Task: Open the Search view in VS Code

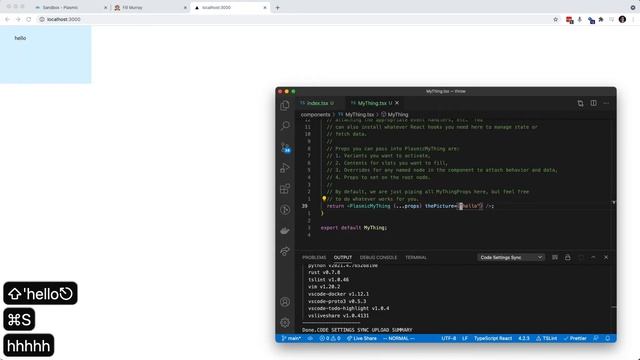Action: coord(285,126)
